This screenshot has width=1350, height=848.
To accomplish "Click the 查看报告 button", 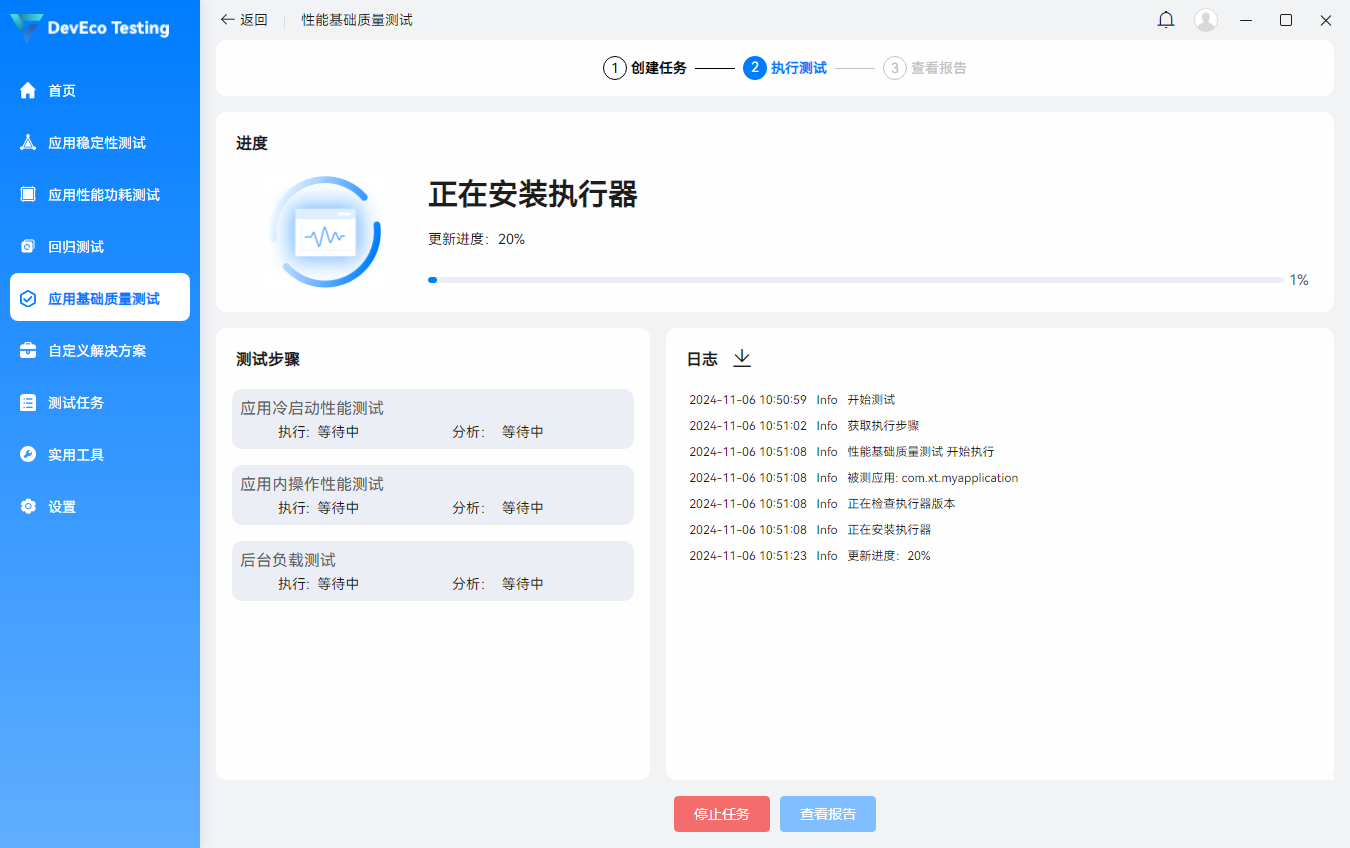I will click(828, 814).
